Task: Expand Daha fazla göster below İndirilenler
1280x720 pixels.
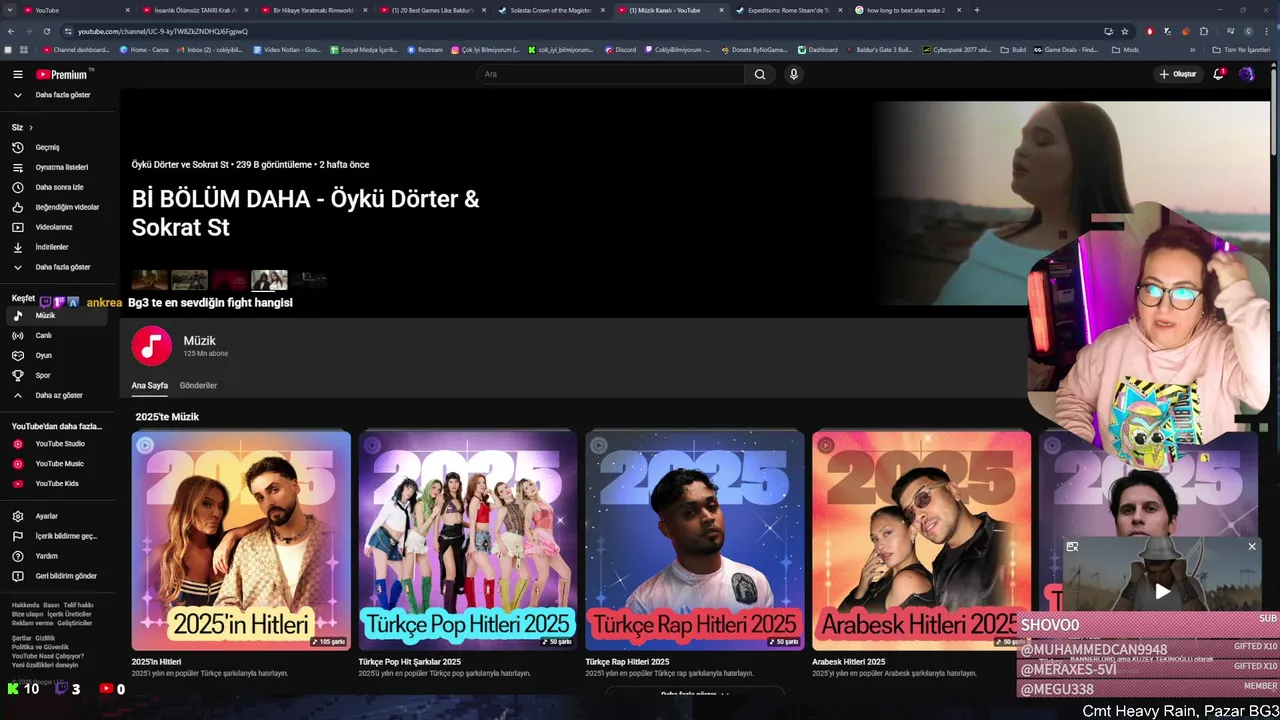Action: 58,267
